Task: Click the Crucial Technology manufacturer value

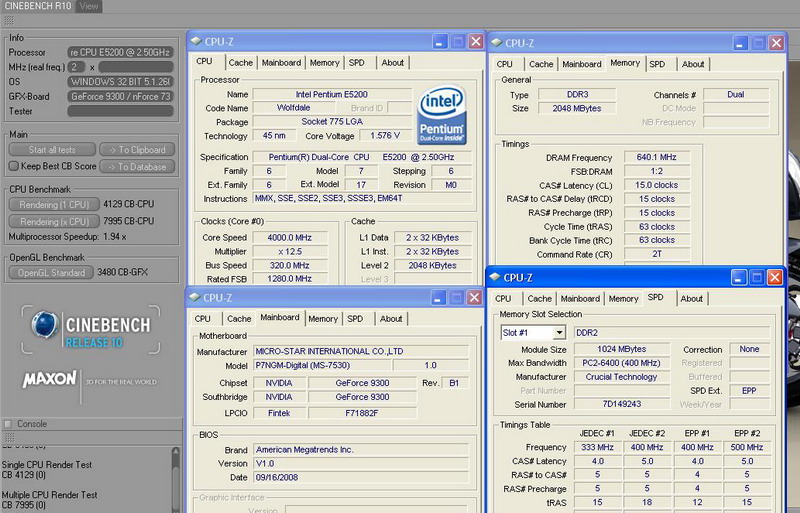Action: [621, 377]
